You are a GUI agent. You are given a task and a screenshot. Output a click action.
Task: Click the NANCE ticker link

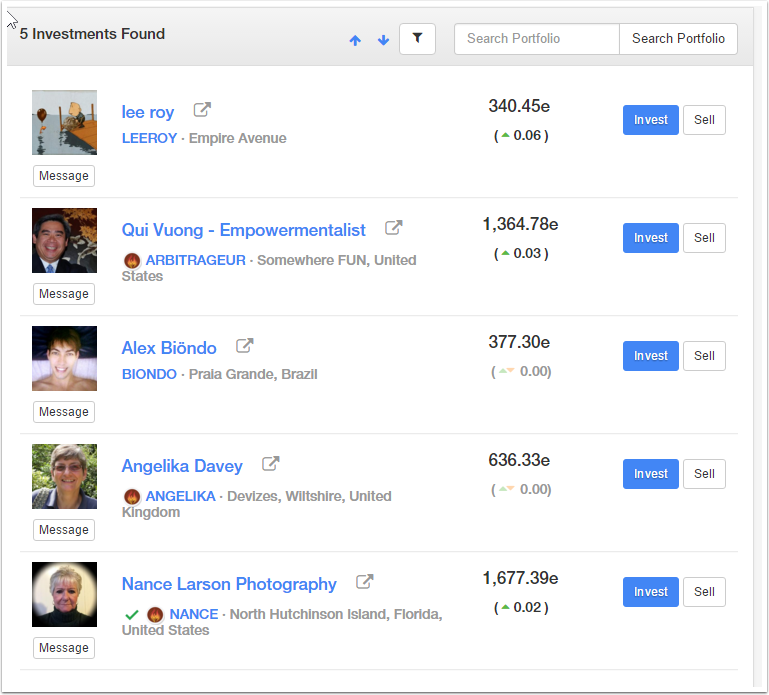click(x=193, y=614)
